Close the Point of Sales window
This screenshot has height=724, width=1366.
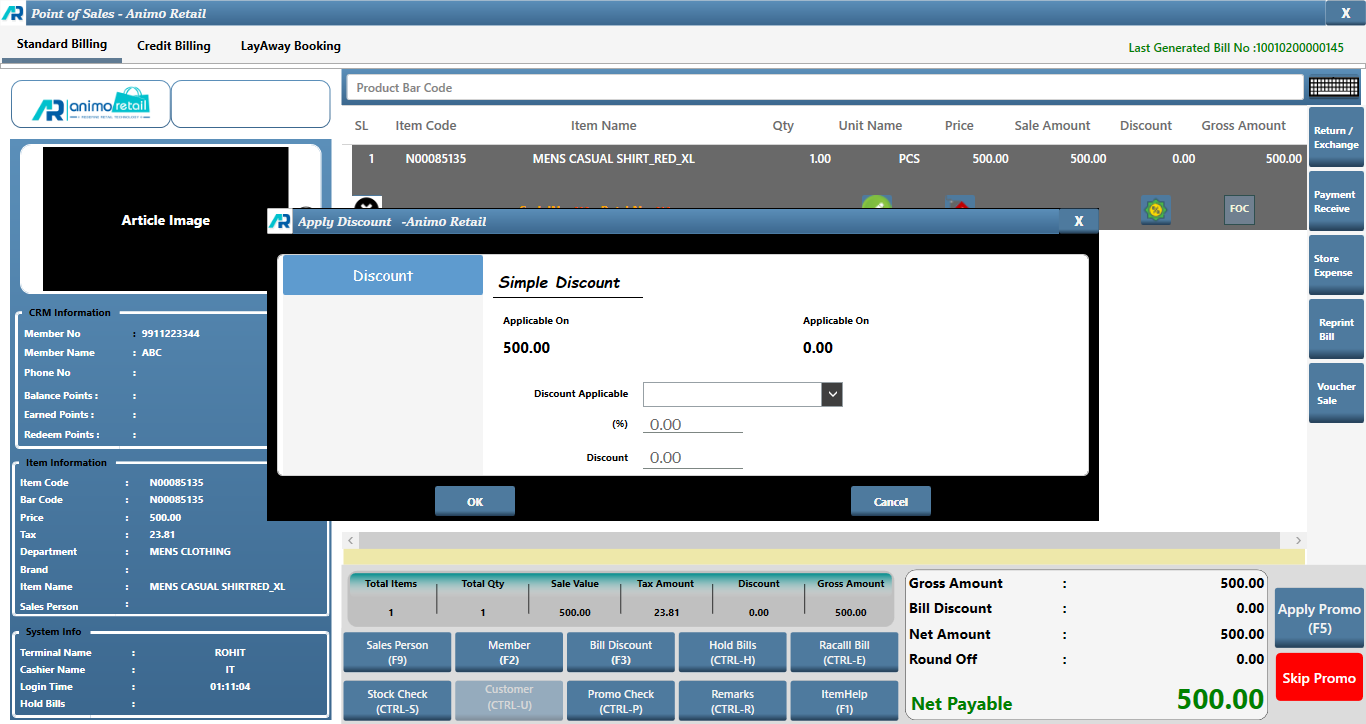tap(1344, 13)
